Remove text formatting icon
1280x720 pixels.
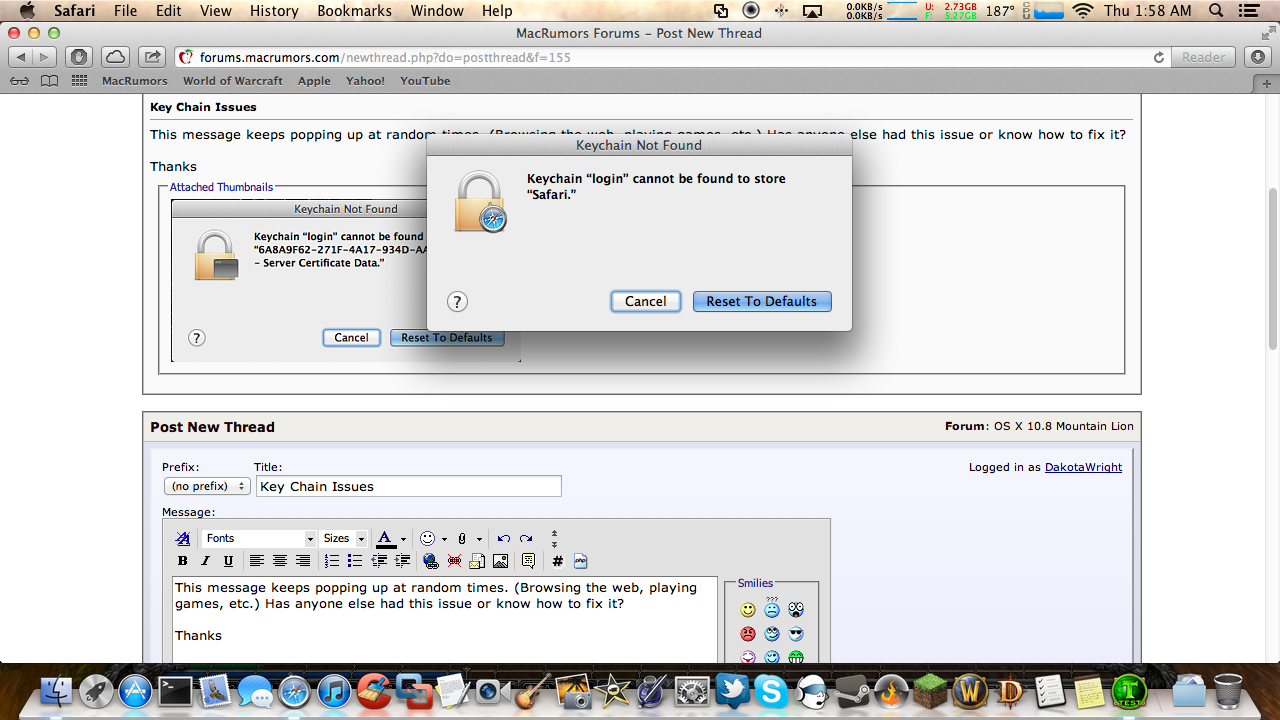182,538
